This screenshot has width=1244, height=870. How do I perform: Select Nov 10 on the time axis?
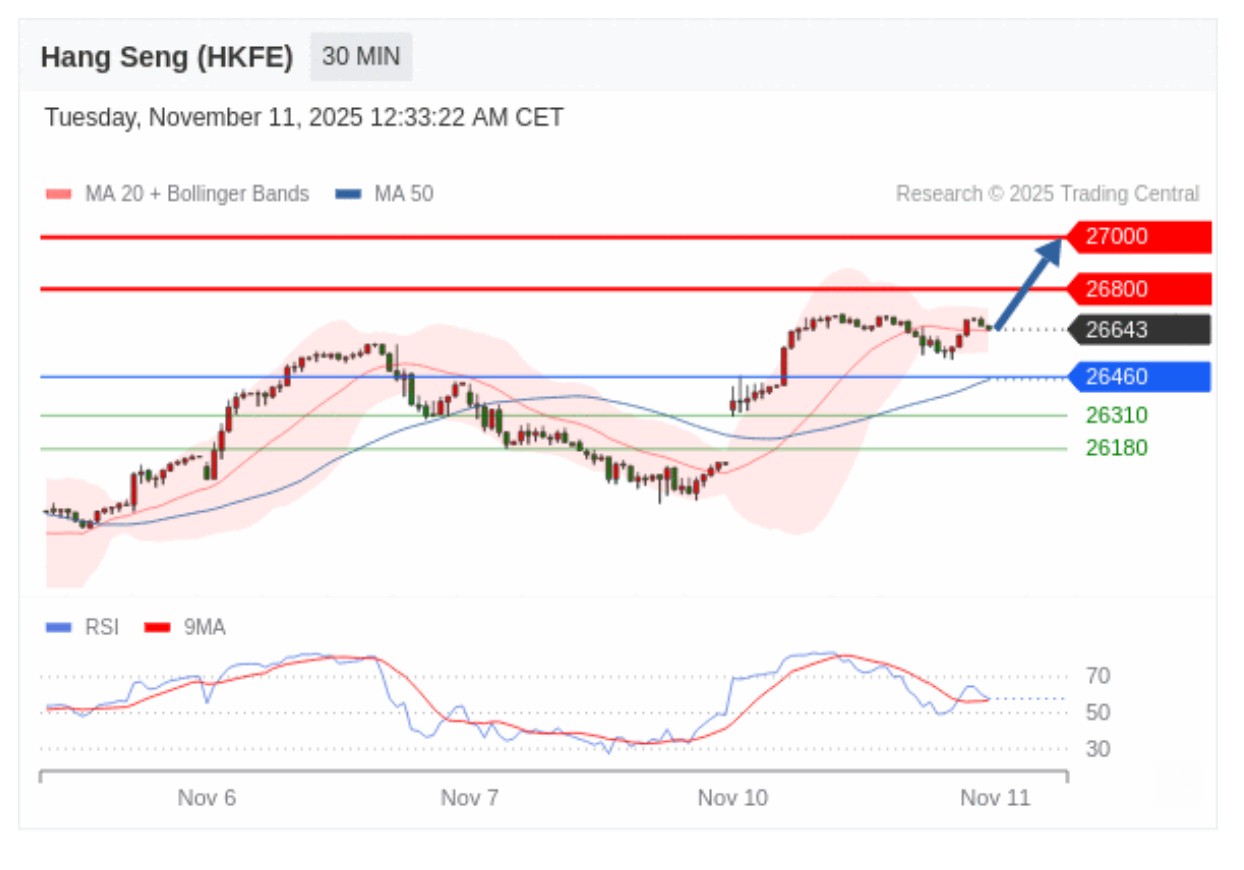[x=732, y=798]
